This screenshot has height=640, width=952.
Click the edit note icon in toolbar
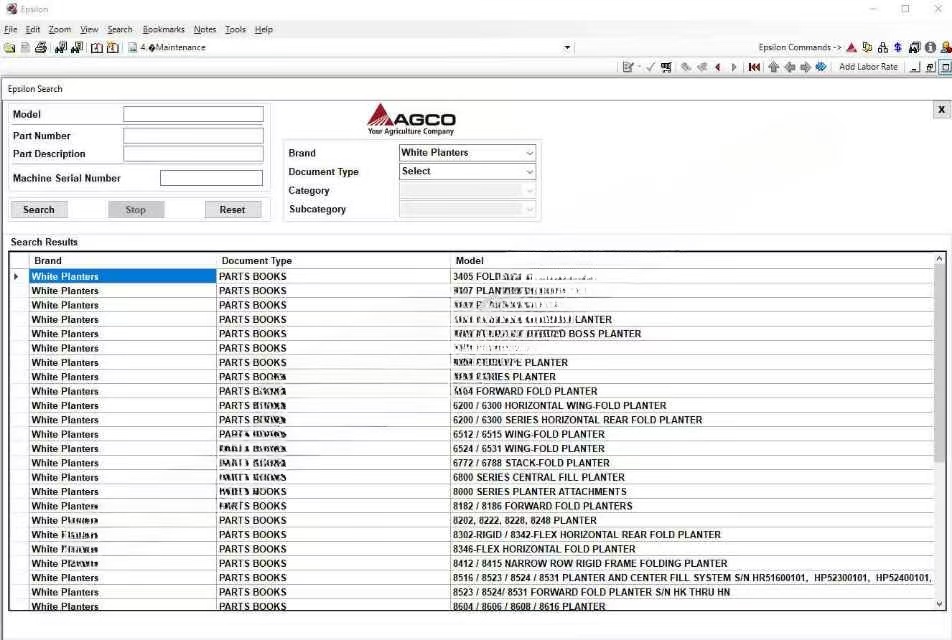pyautogui.click(x=628, y=67)
